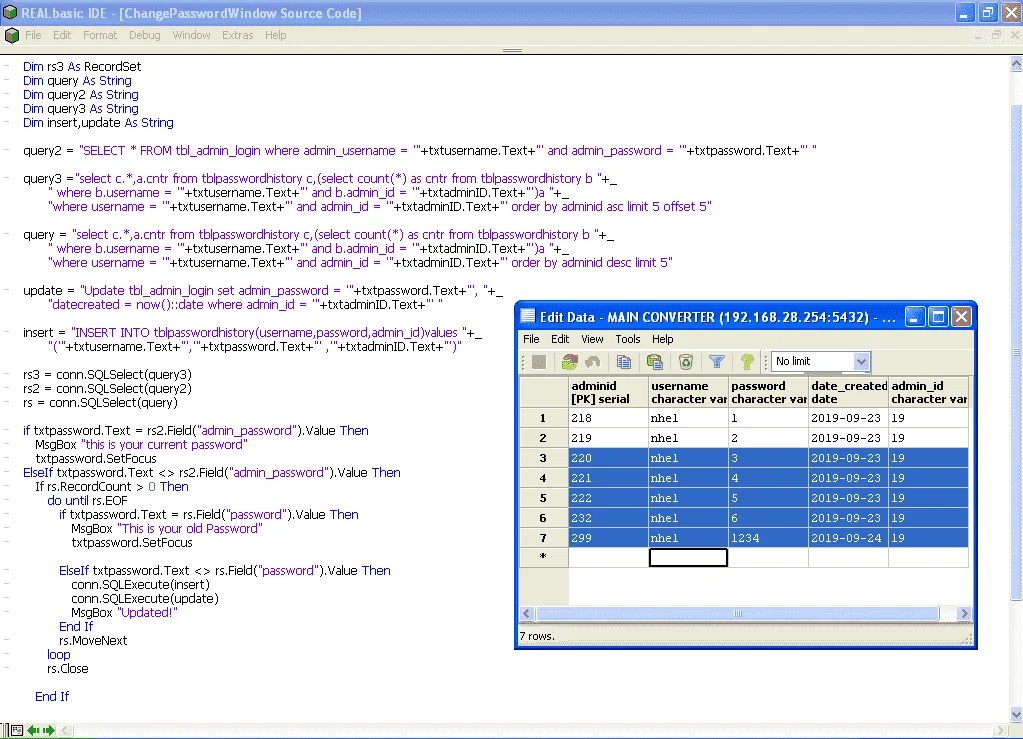Image resolution: width=1023 pixels, height=739 pixels.
Task: Open REALbasic Format menu
Action: point(100,35)
